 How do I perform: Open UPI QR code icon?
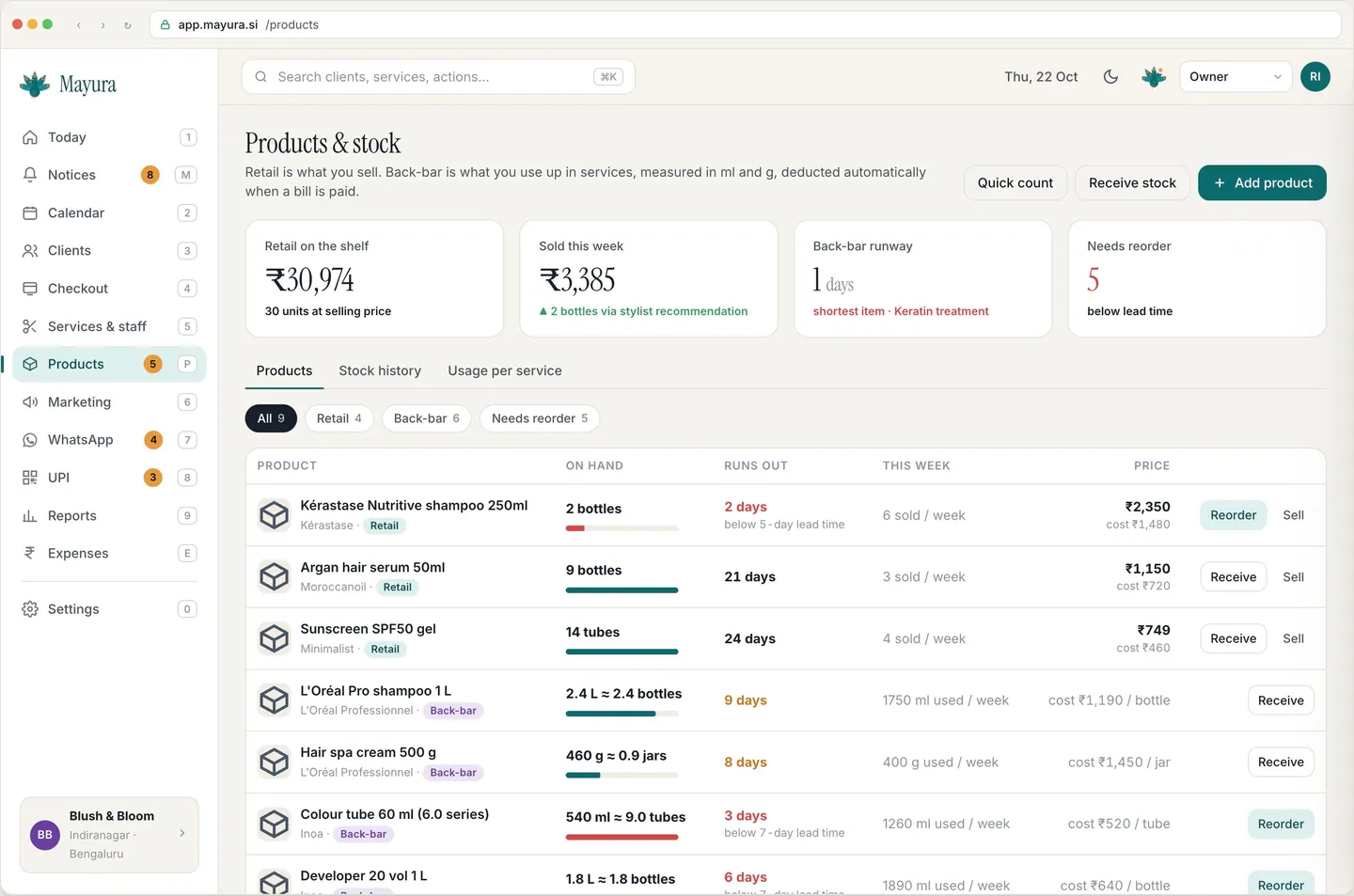pyautogui.click(x=30, y=478)
